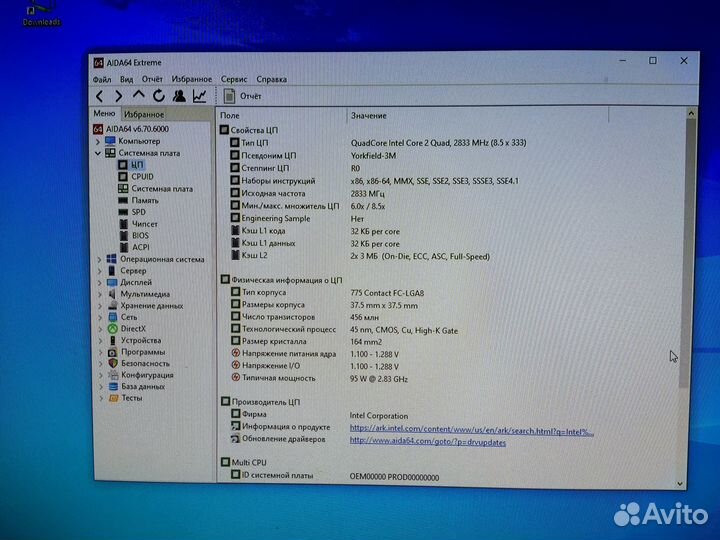The width and height of the screenshot is (720, 540).
Task: Expand the Дисплей tree node
Action: pos(100,283)
